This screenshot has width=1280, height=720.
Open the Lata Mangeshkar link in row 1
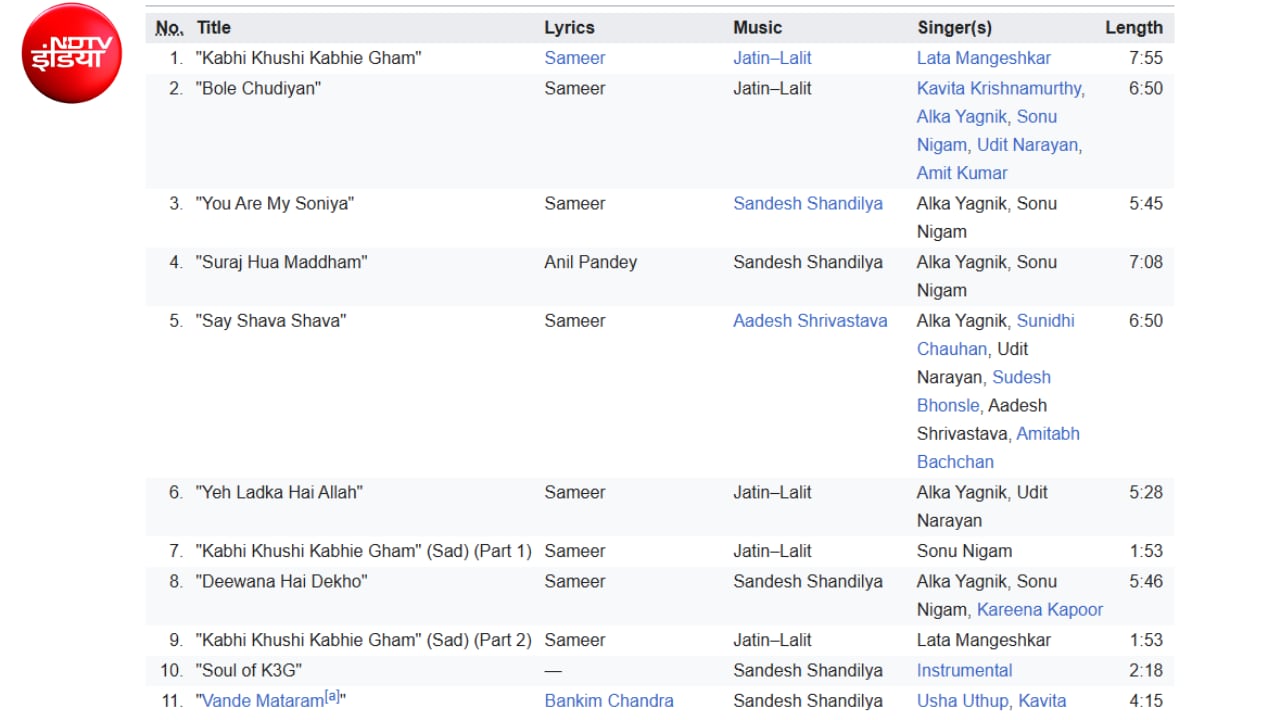click(983, 58)
